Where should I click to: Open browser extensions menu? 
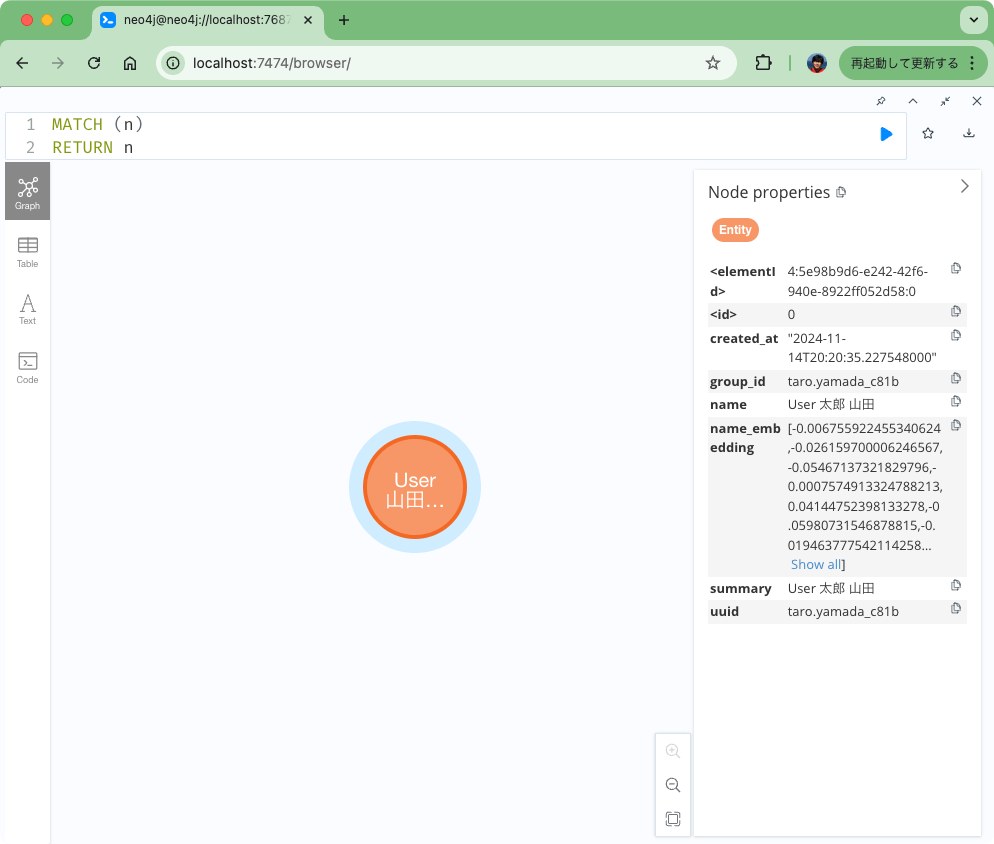[x=763, y=63]
